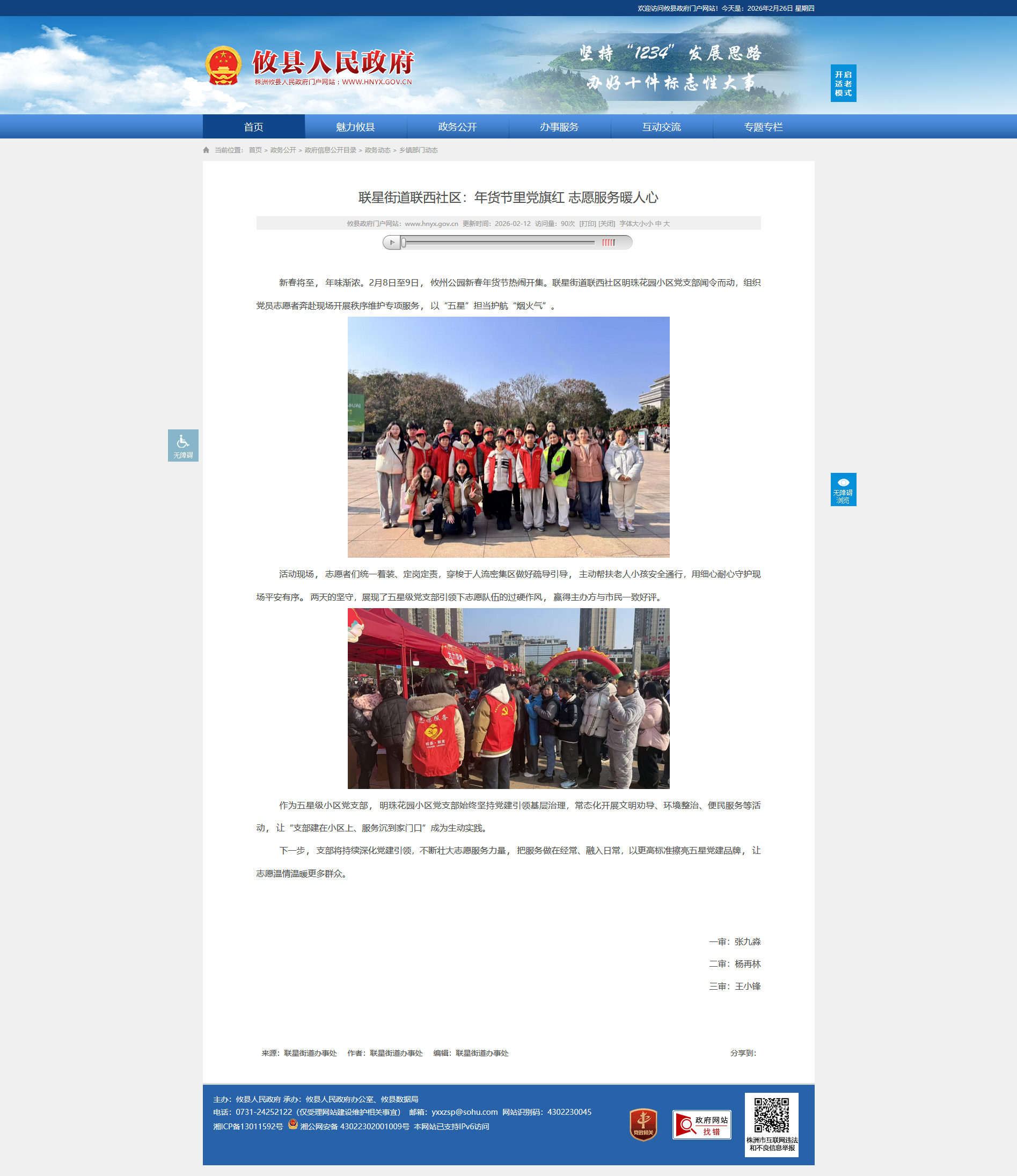Image resolution: width=1017 pixels, height=1176 pixels.
Task: Click the police badge icon beside 湘公网安备
Action: pyautogui.click(x=293, y=1124)
